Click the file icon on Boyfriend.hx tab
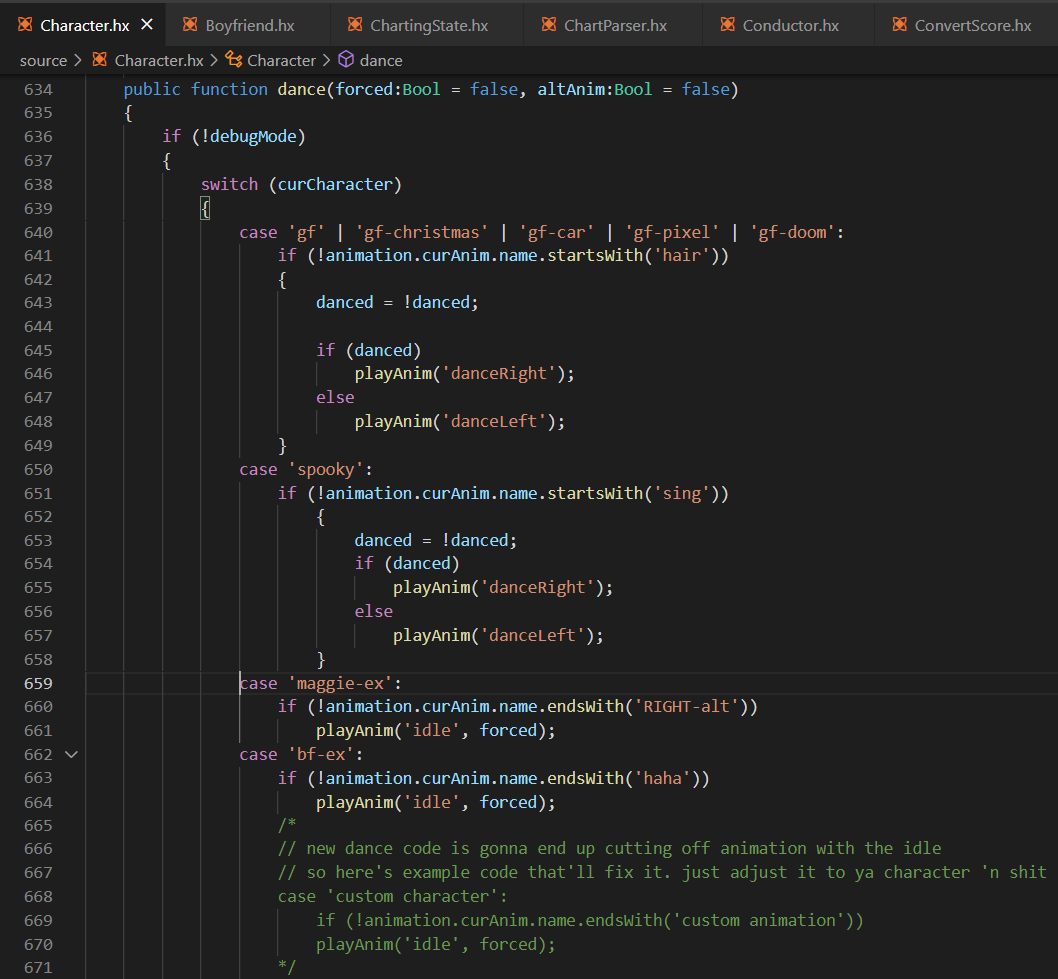The height and width of the screenshot is (979, 1058). [189, 25]
